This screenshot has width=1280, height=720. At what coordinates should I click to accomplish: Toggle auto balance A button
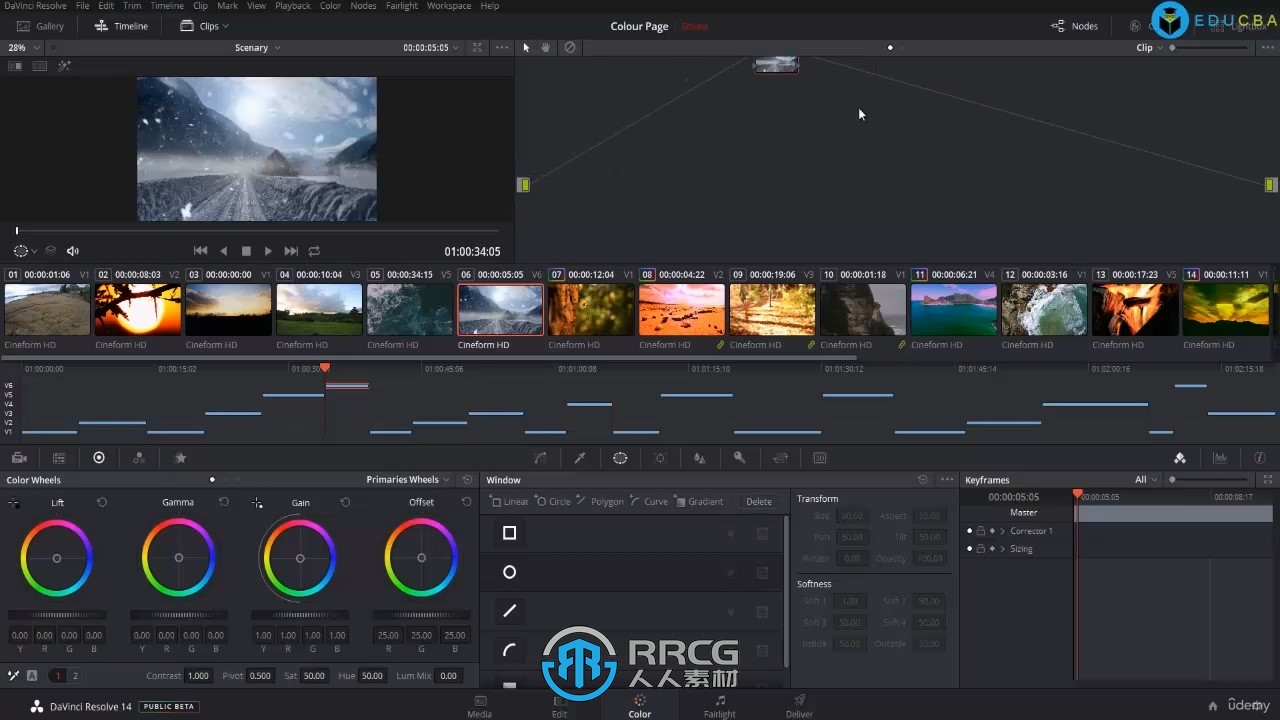pos(32,676)
